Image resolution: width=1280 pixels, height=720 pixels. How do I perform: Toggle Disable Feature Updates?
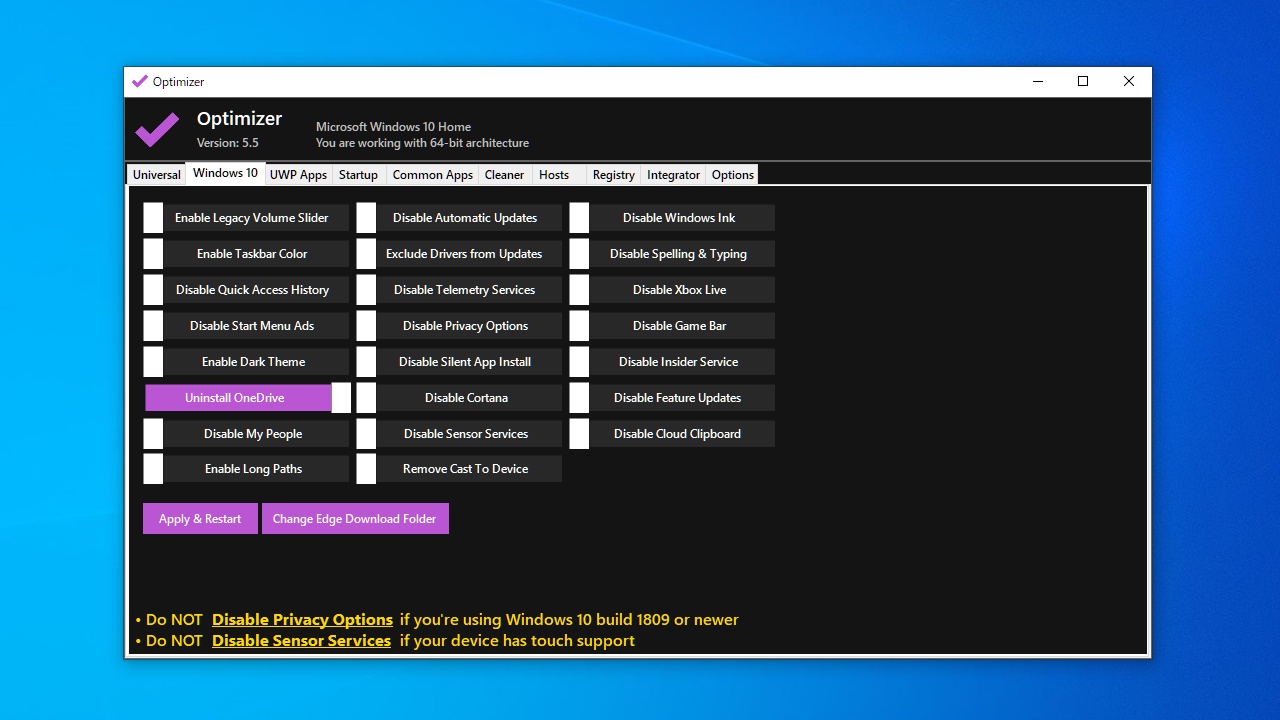point(672,398)
